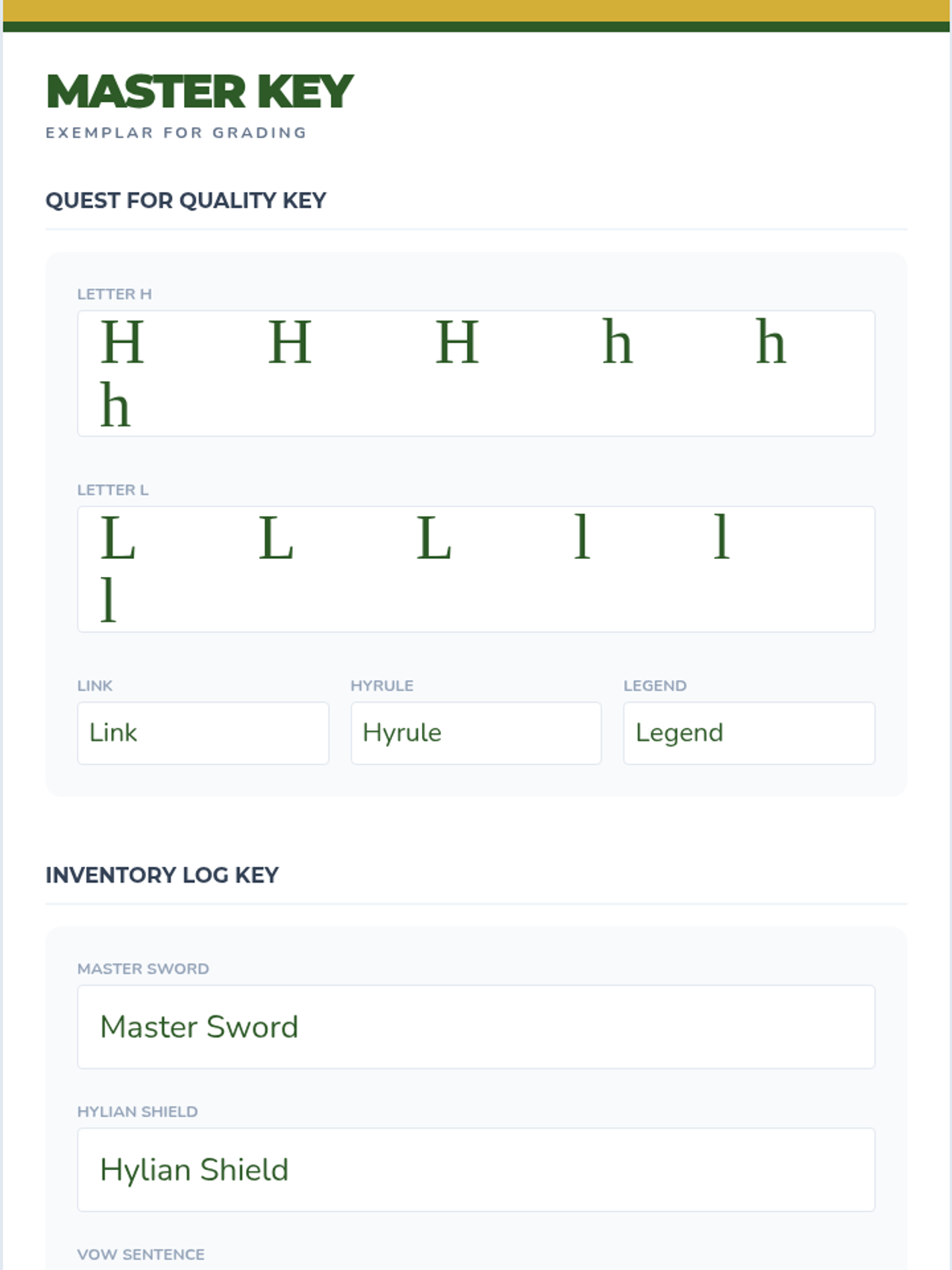Click the Link text input field
Screen dimensions: 952x1270
click(x=203, y=733)
